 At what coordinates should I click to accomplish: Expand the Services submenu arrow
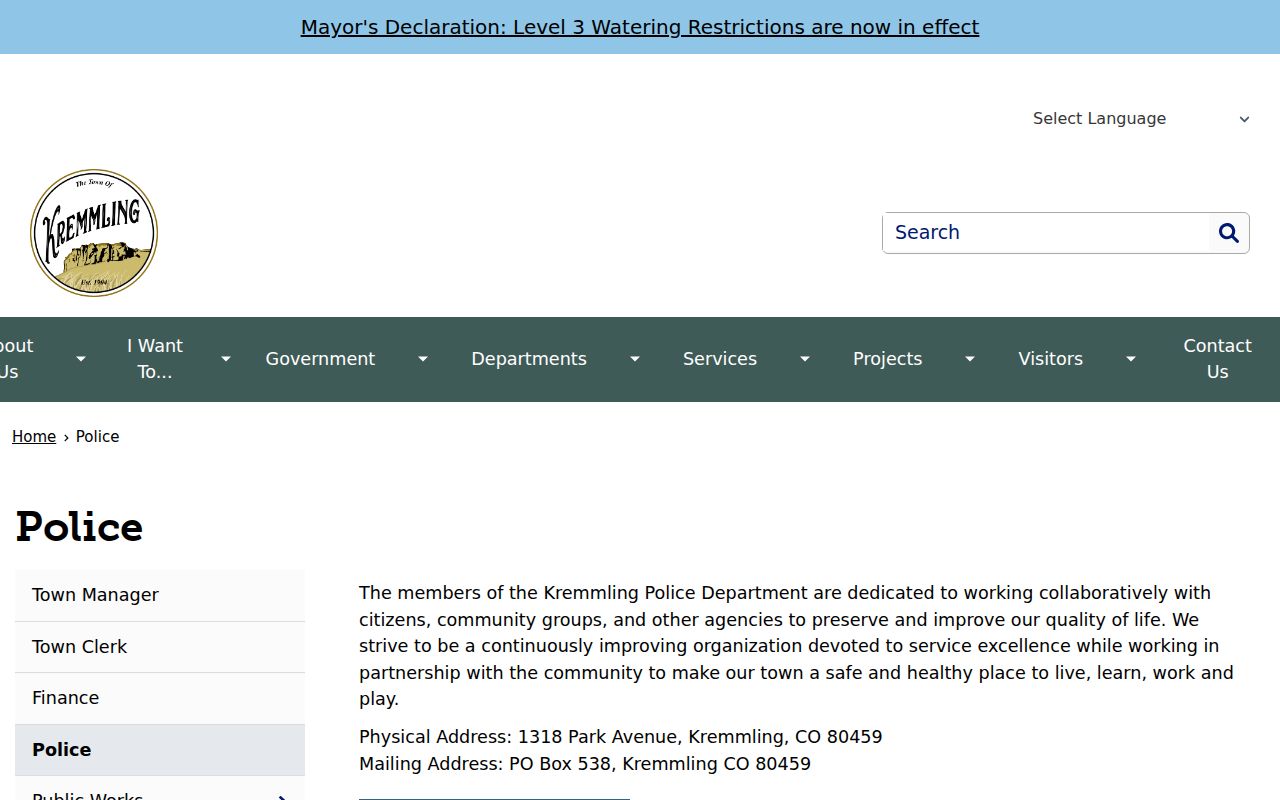(804, 359)
